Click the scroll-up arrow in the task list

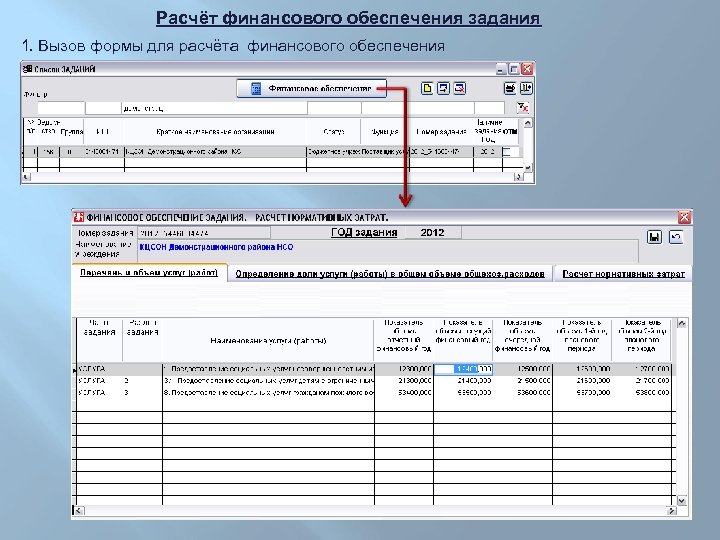point(528,123)
